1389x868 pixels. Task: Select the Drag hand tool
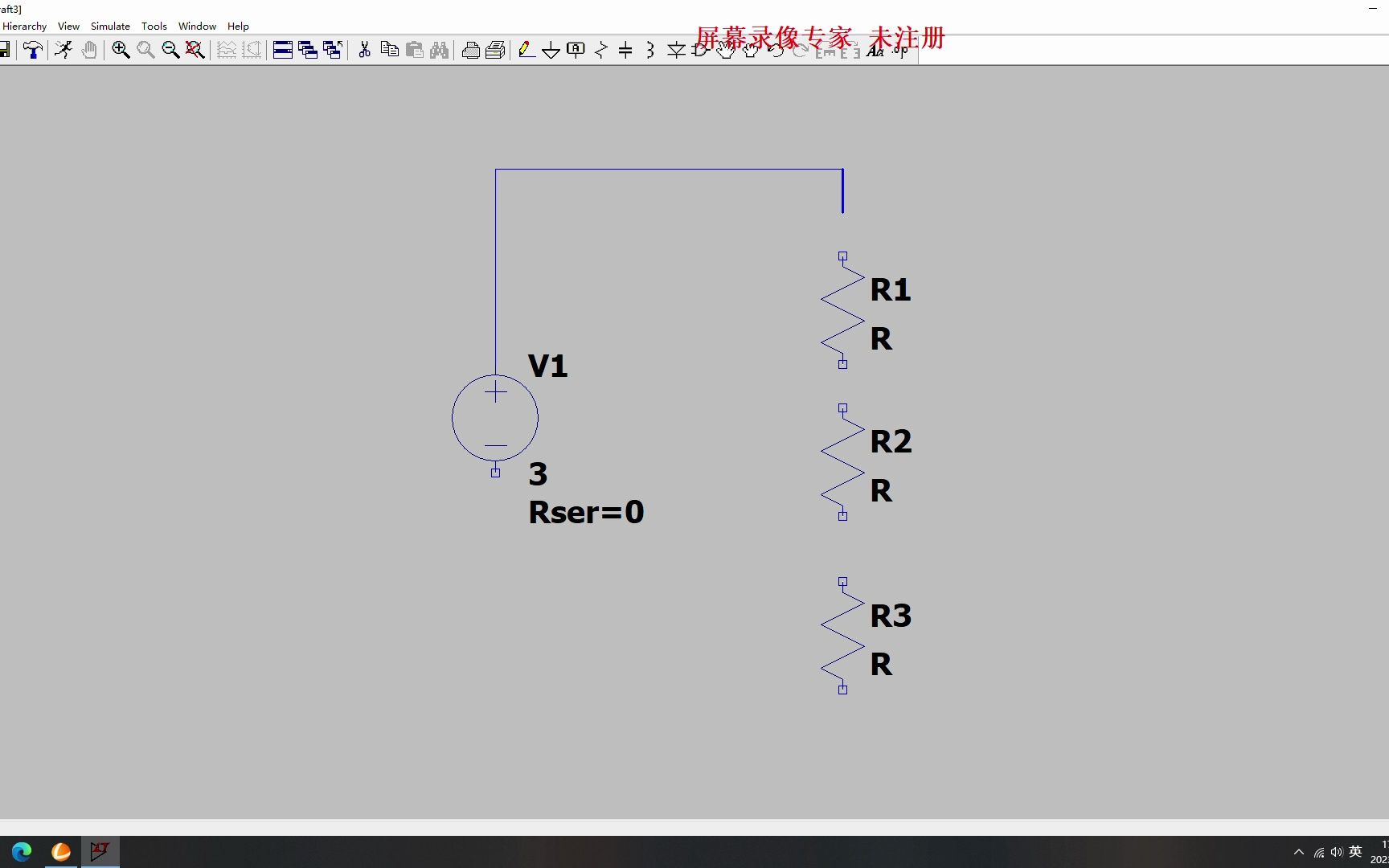[751, 50]
